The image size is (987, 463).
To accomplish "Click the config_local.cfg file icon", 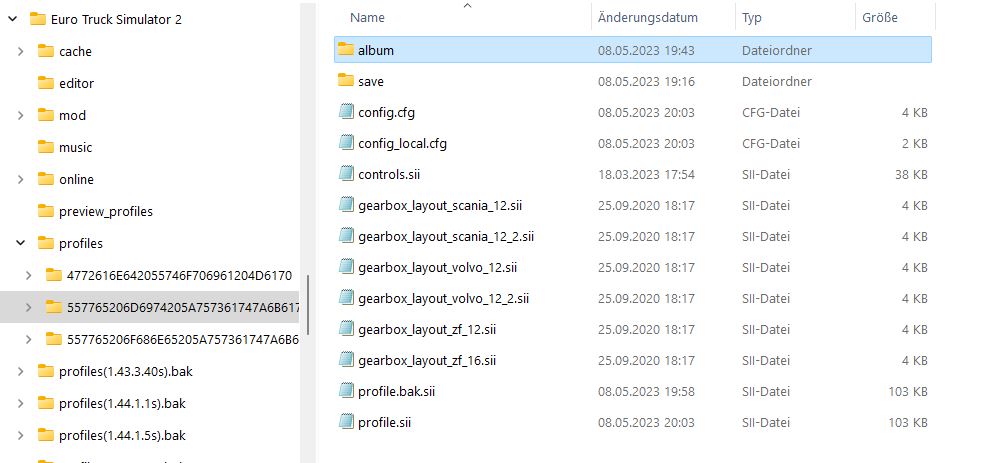I will pyautogui.click(x=346, y=143).
